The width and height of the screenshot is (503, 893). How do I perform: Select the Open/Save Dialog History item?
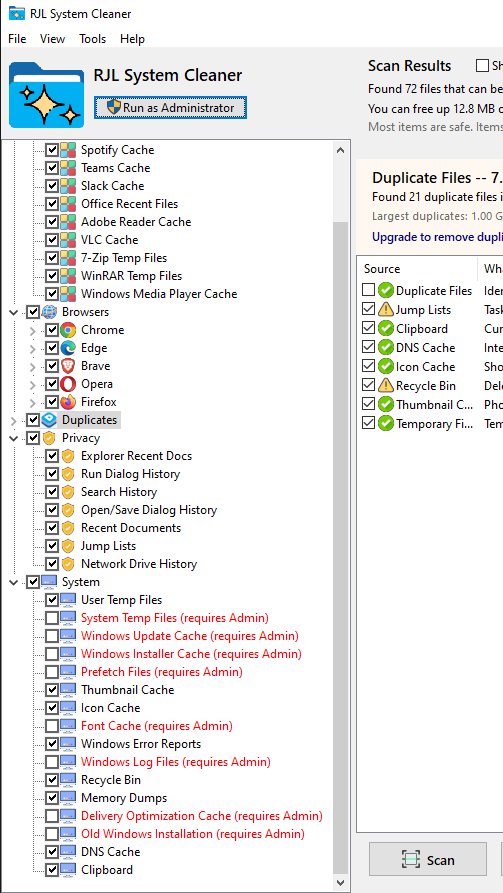point(149,510)
